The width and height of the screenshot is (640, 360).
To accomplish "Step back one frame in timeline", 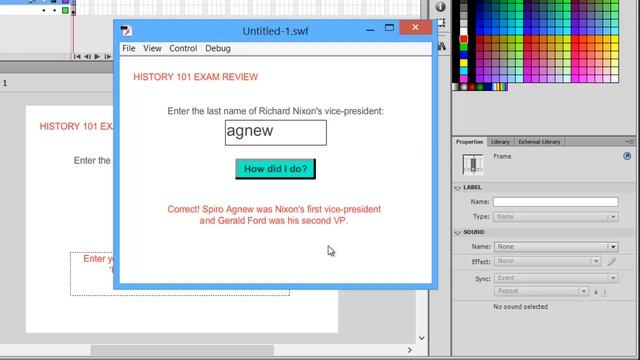I will pyautogui.click(x=87, y=56).
